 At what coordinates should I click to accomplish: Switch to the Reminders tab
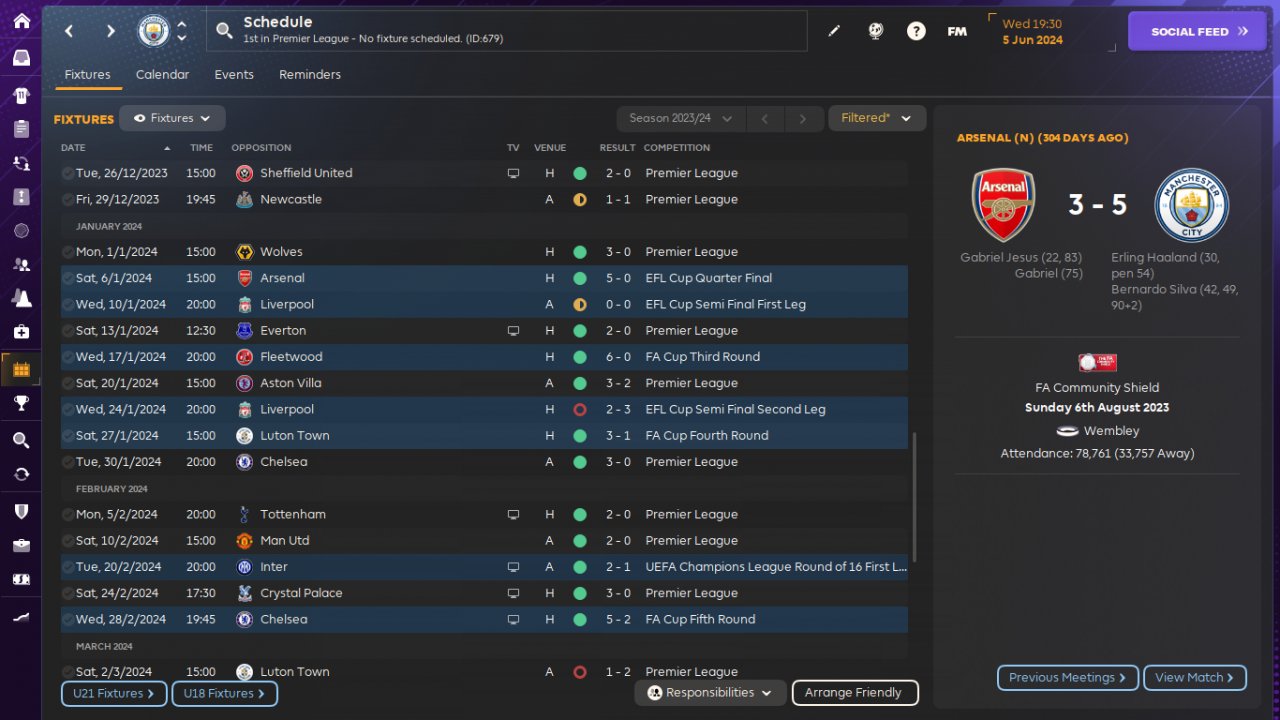pos(310,74)
